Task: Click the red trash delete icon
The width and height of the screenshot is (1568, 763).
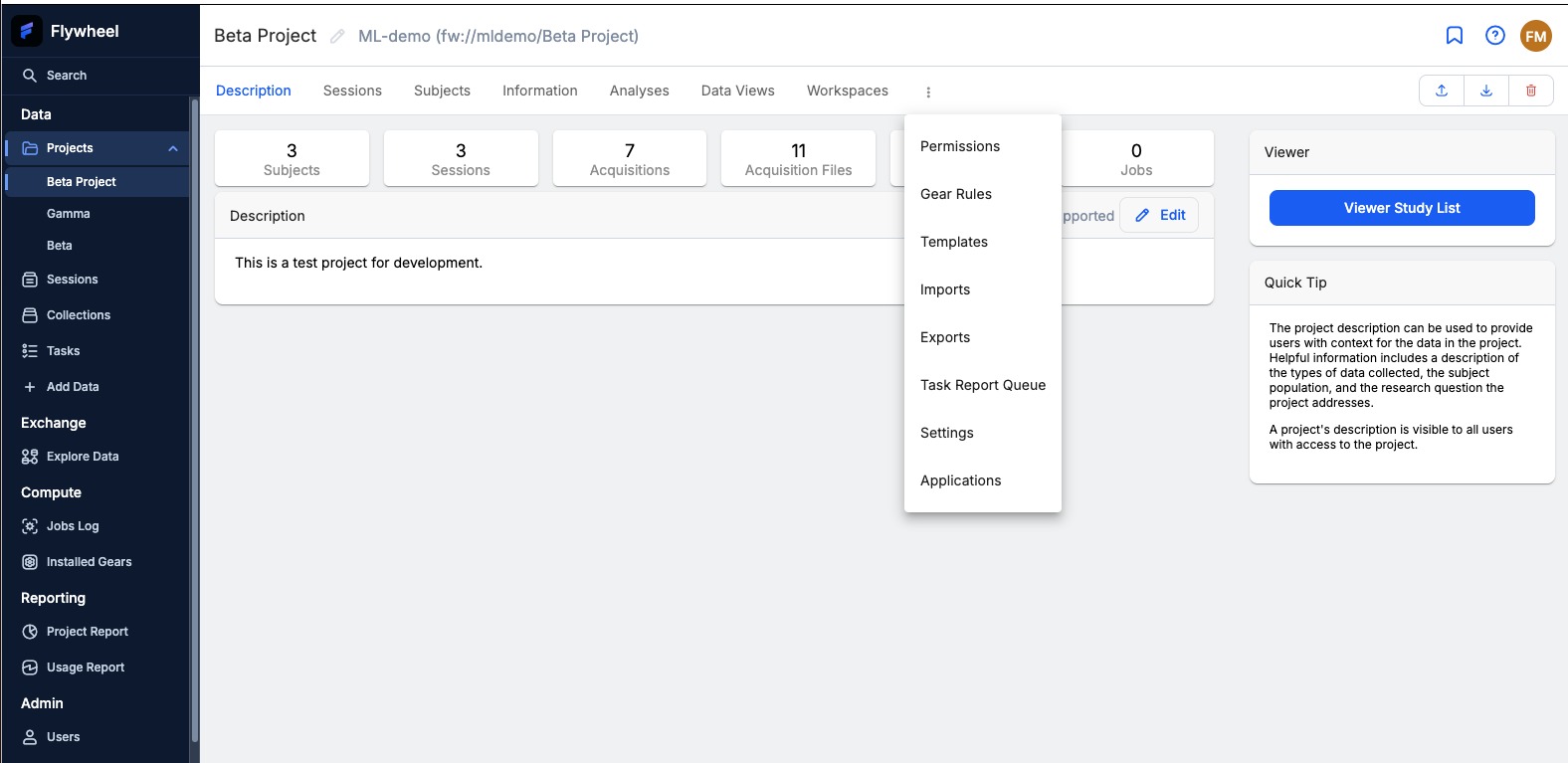Action: tap(1531, 91)
